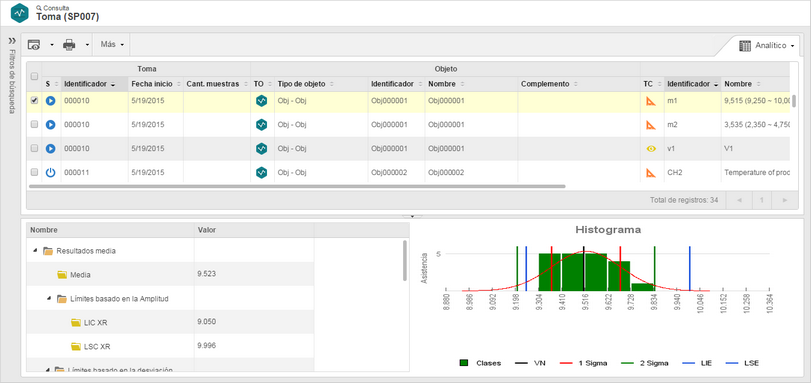Click the yellow eye icon for v1 row
Image resolution: width=811 pixels, height=383 pixels.
(x=651, y=149)
